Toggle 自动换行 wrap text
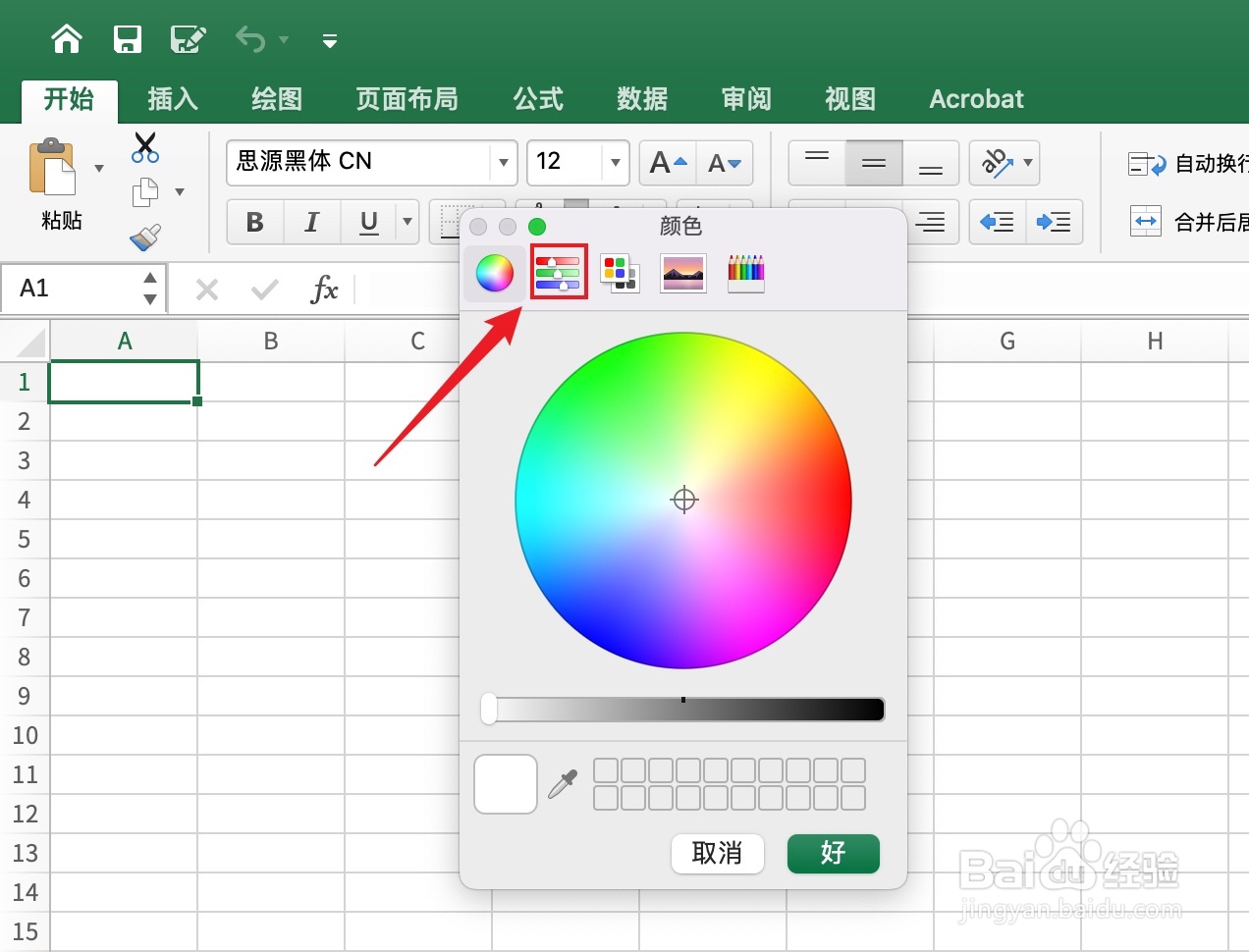Image resolution: width=1249 pixels, height=952 pixels. (1188, 164)
